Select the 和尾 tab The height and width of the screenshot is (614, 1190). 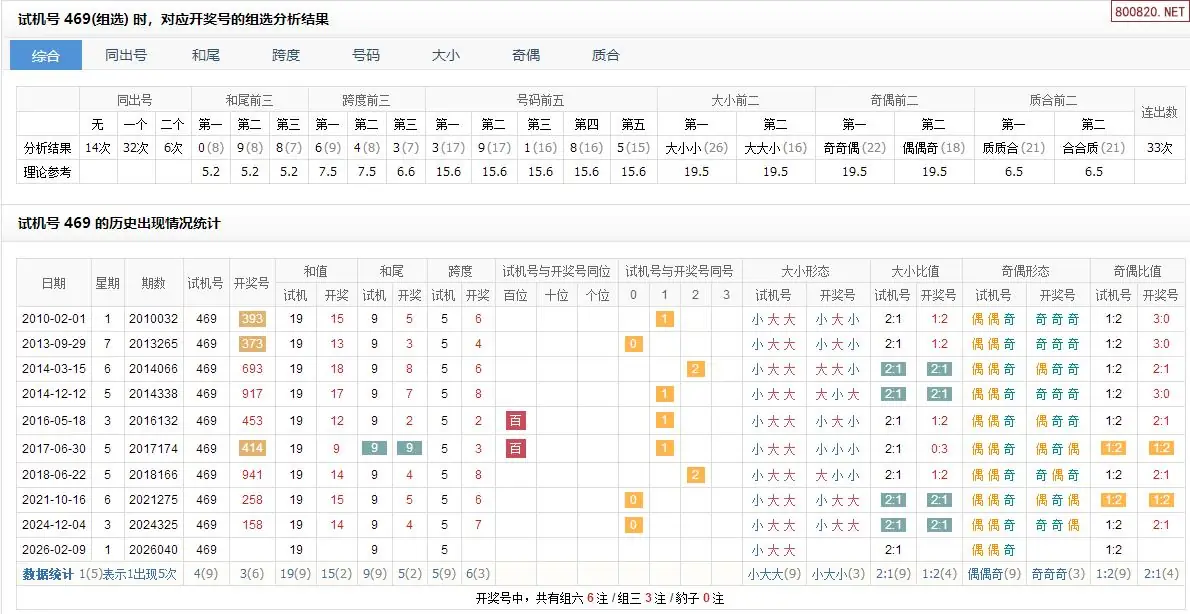tap(206, 55)
